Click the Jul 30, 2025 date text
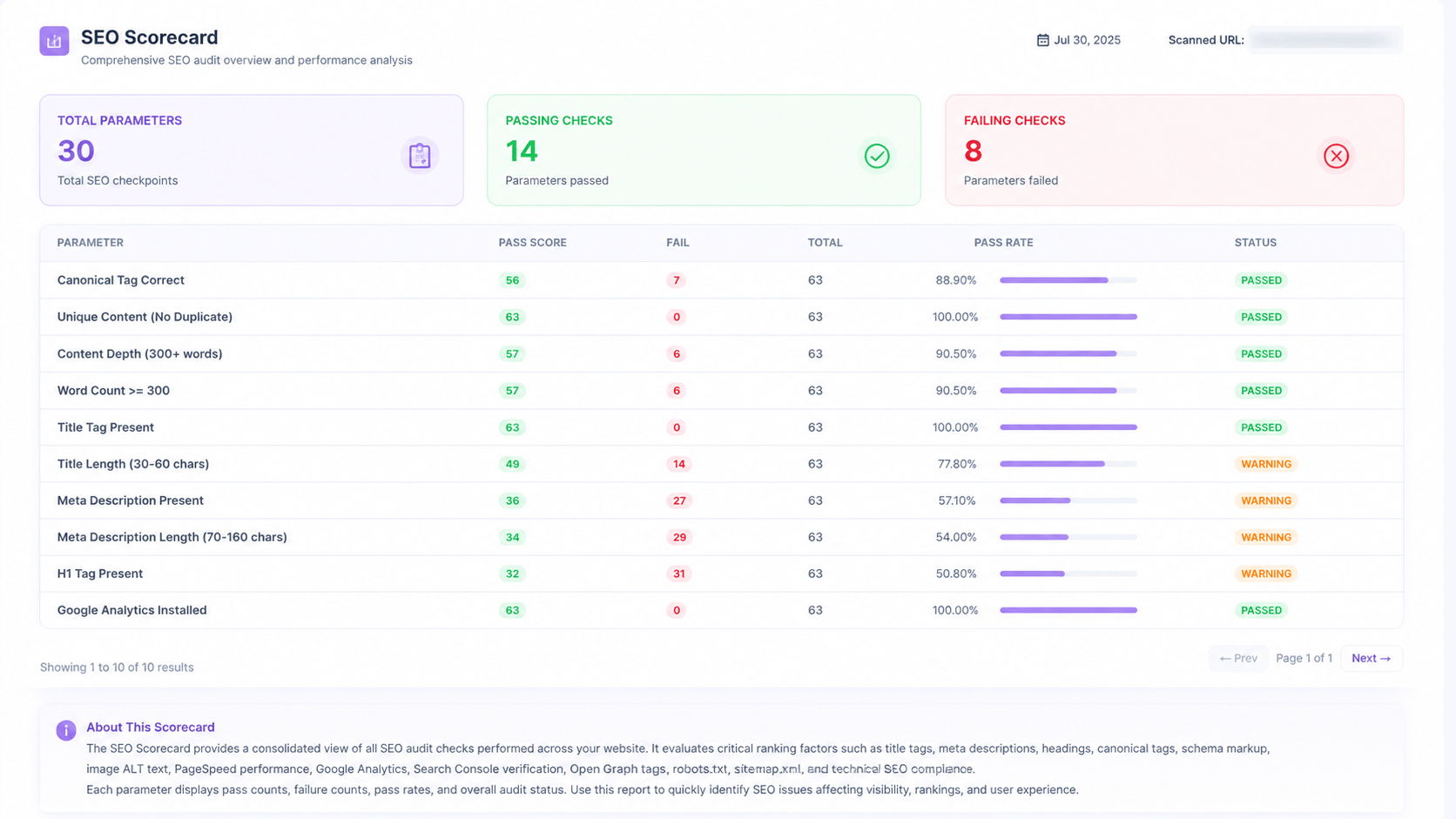Viewport: 1456px width, 819px height. 1087,40
